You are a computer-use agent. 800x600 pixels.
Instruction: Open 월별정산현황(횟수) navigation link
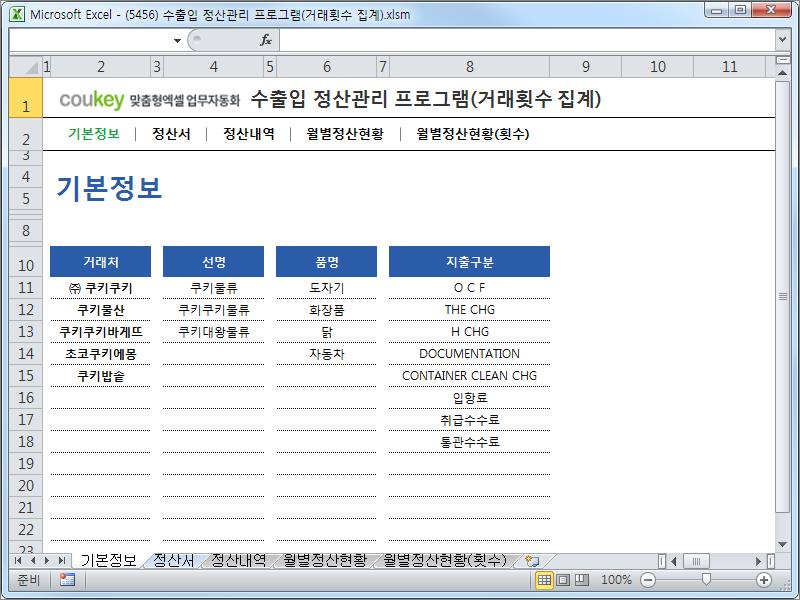click(472, 134)
